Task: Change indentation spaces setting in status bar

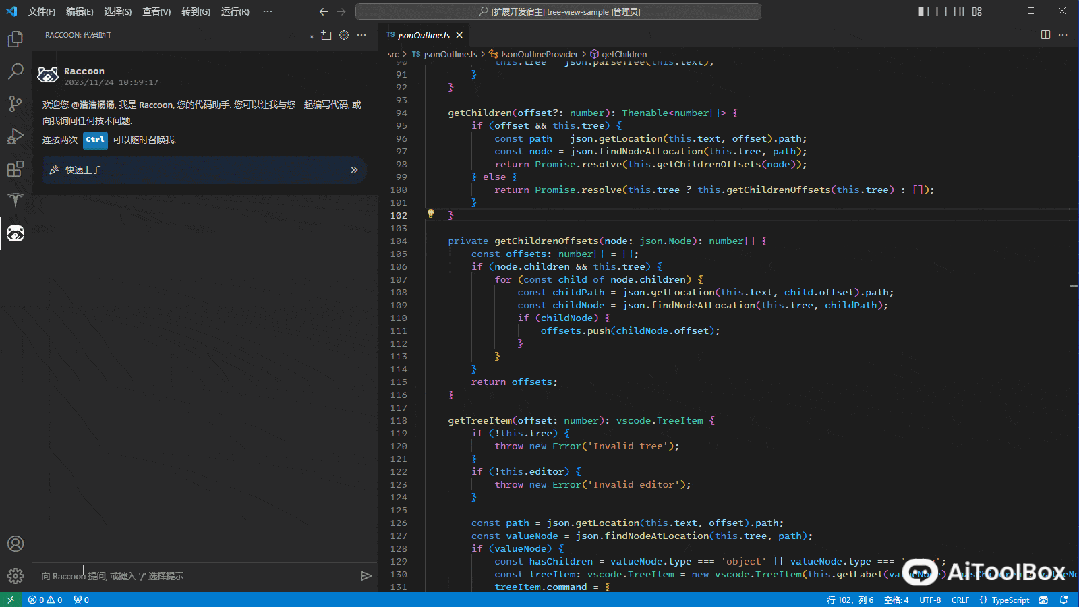Action: 896,600
